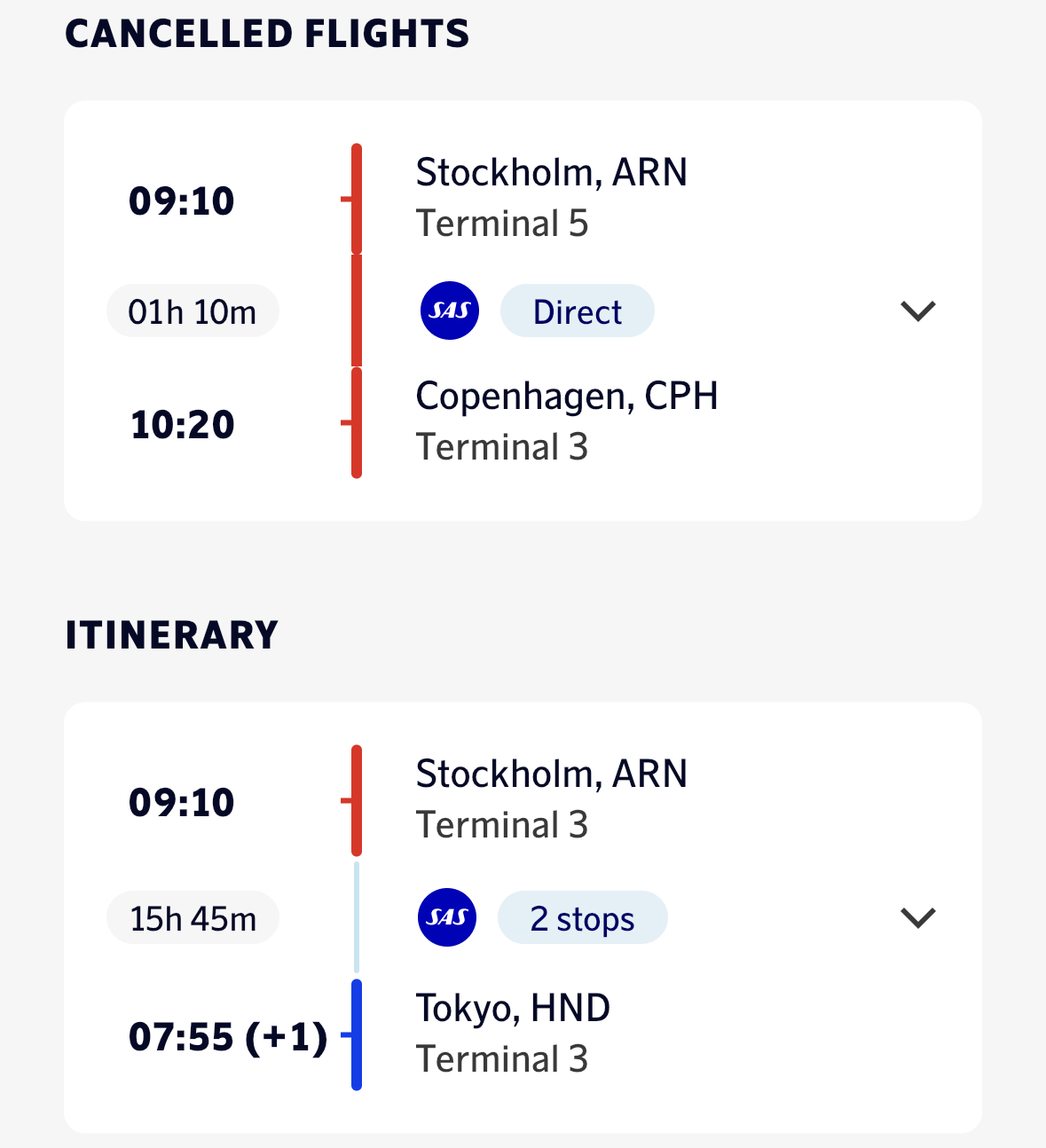Click Stockholm, ARN in the cancelled flight

click(551, 172)
